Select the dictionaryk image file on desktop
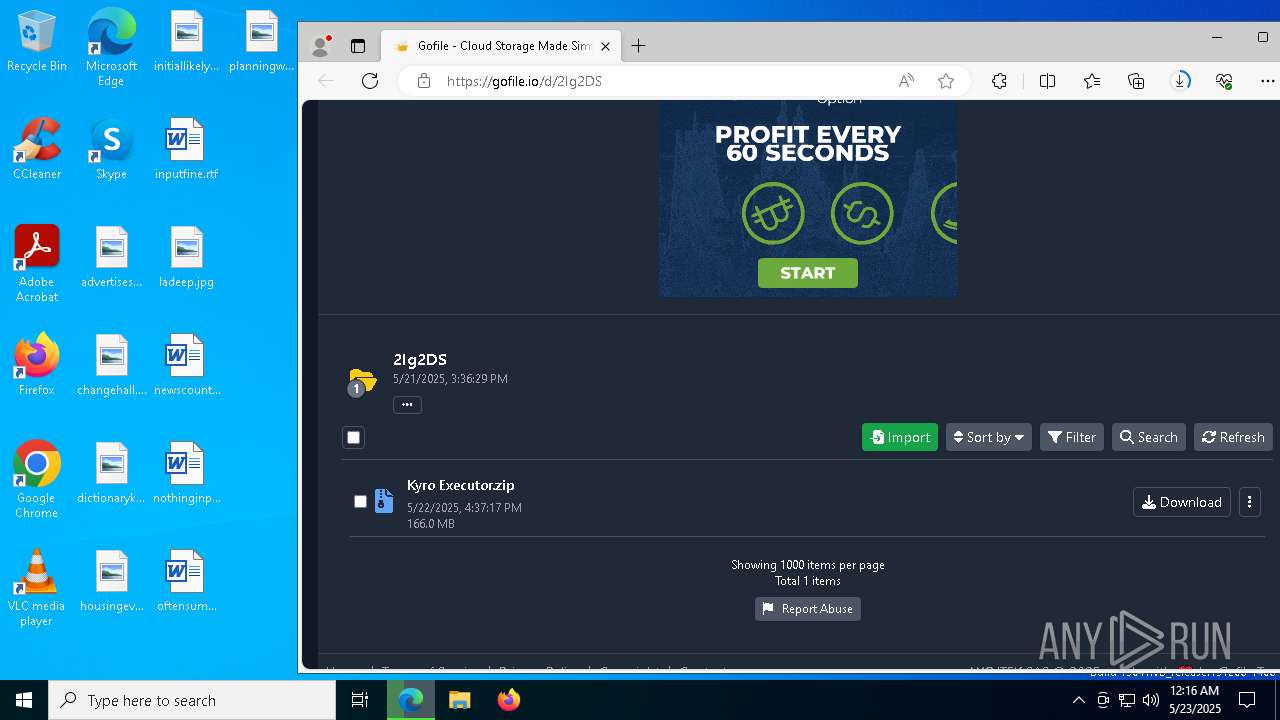 tap(111, 473)
